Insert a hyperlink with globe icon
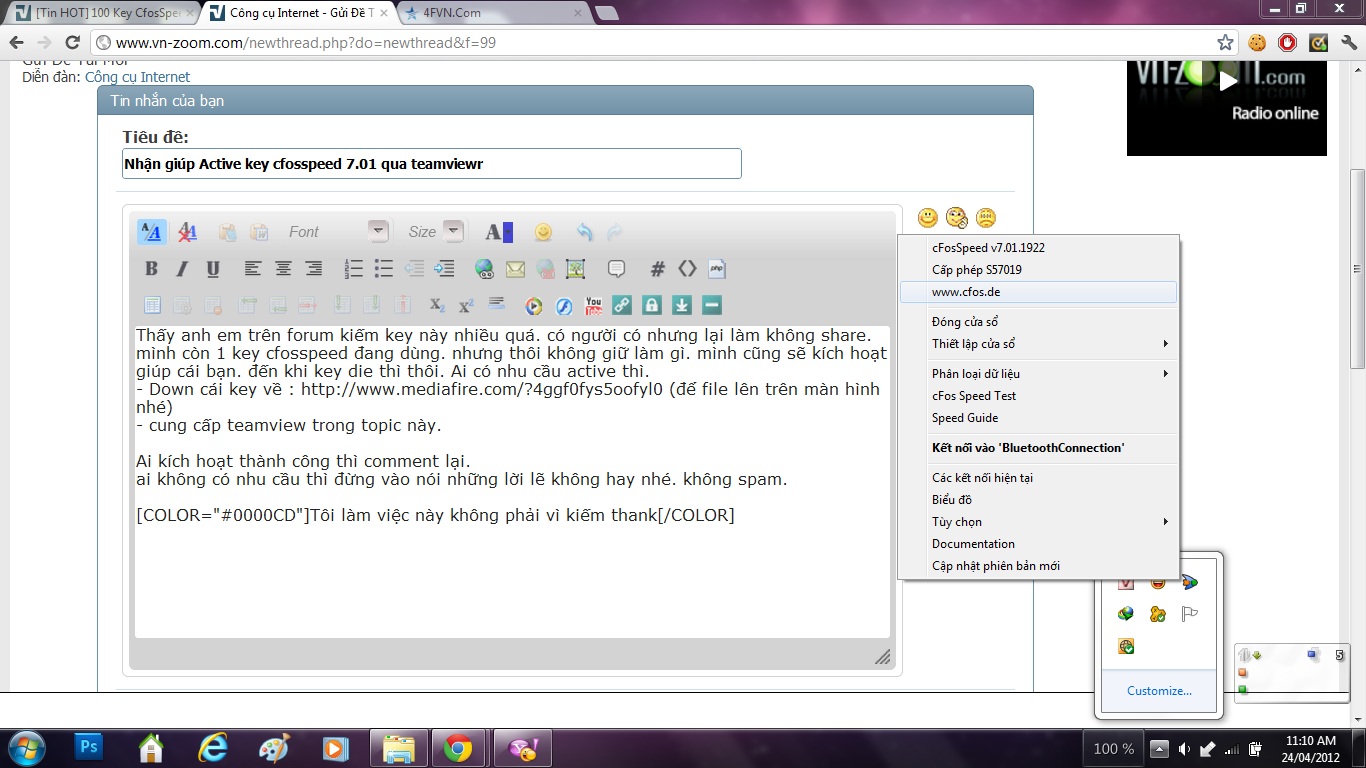The width and height of the screenshot is (1366, 768). (x=484, y=269)
